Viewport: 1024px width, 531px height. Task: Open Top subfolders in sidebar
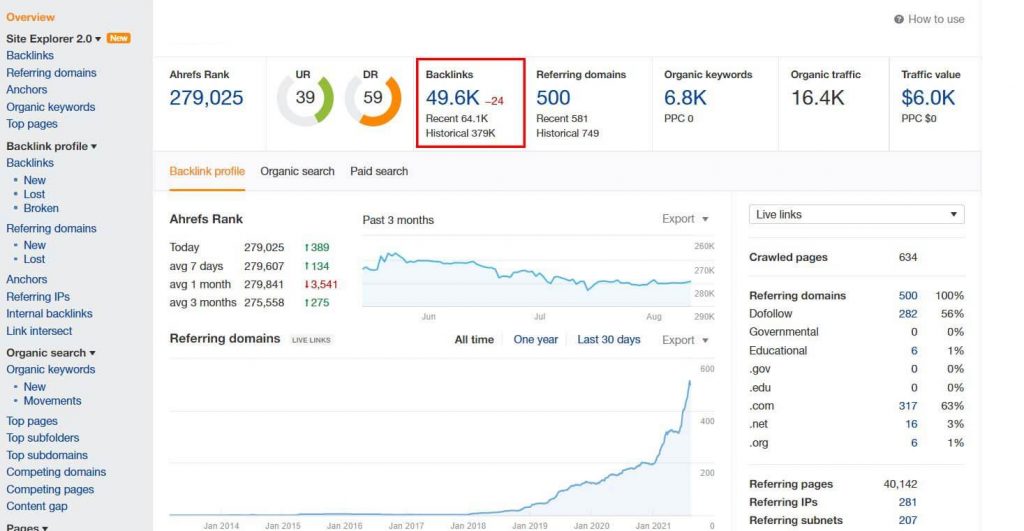42,438
